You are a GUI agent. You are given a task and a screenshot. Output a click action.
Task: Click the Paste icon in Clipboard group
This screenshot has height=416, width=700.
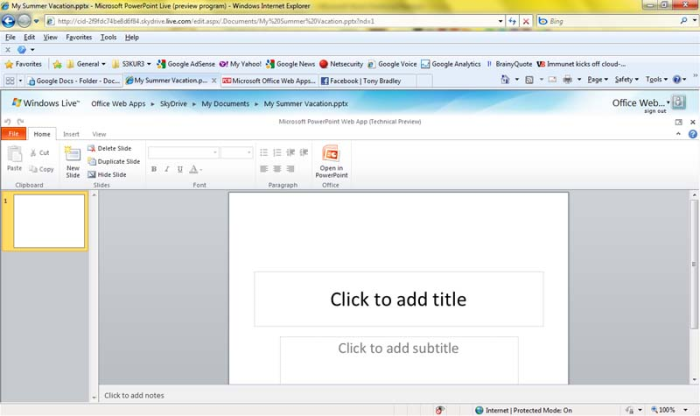point(14,154)
